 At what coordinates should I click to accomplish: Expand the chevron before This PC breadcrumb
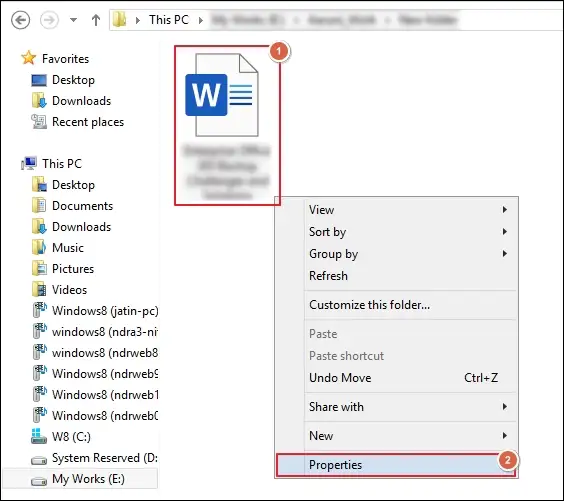coord(138,20)
